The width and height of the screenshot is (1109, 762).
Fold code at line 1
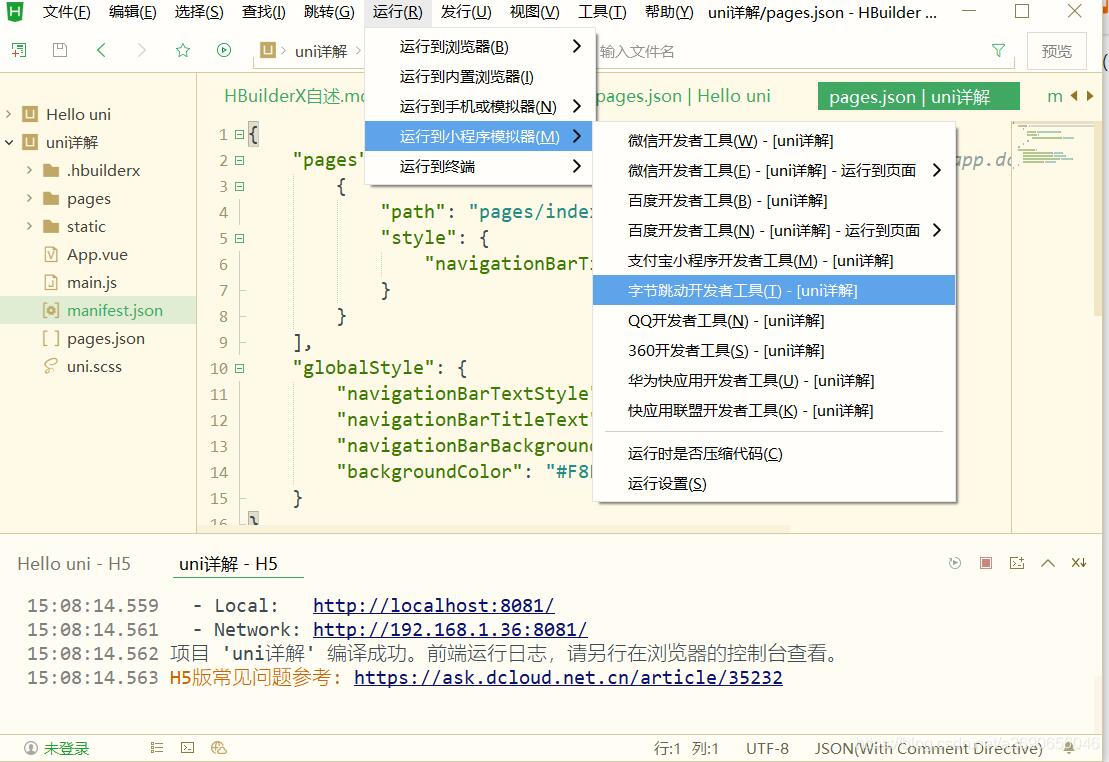click(239, 134)
